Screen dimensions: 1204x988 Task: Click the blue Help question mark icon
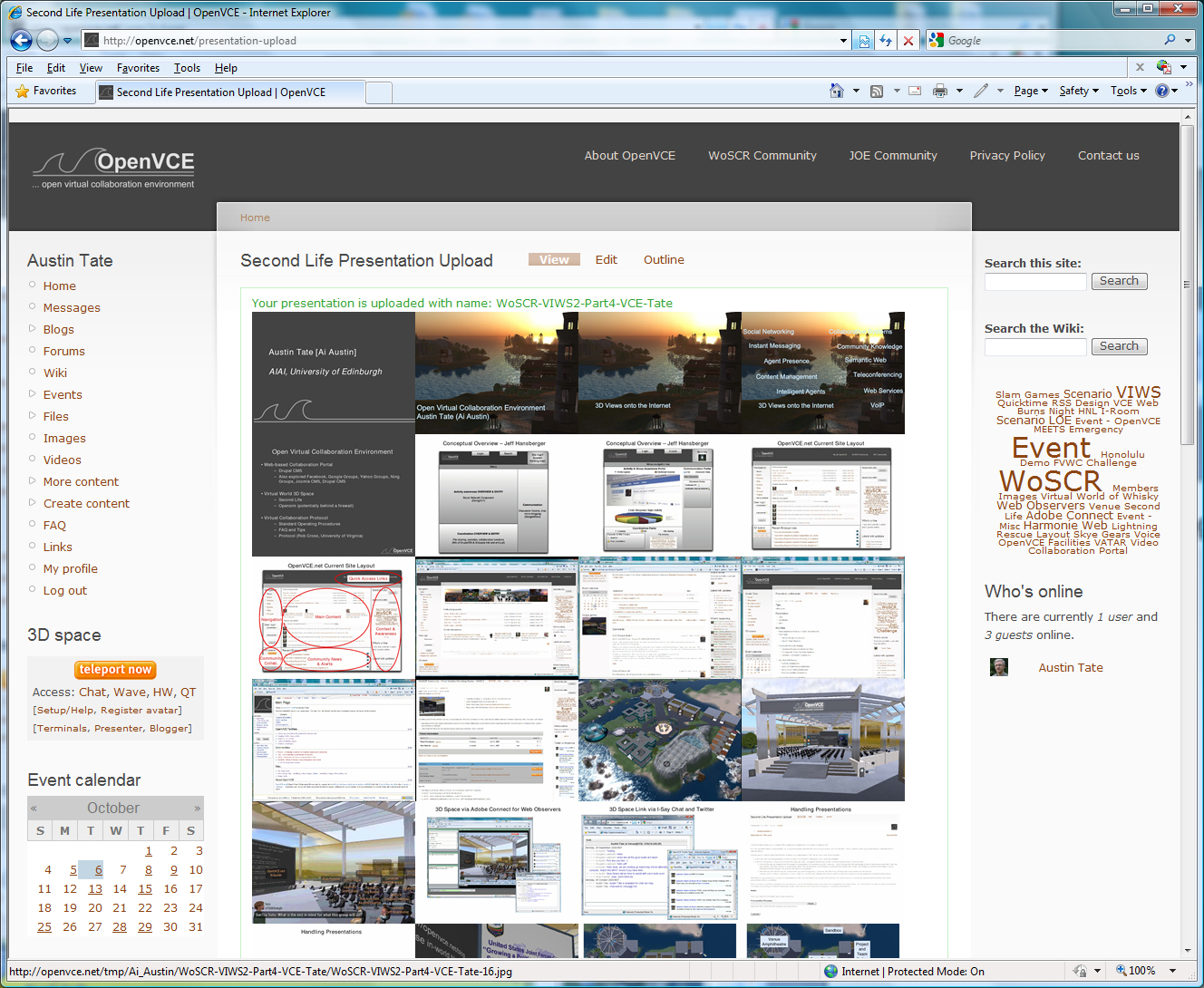coord(1162,91)
